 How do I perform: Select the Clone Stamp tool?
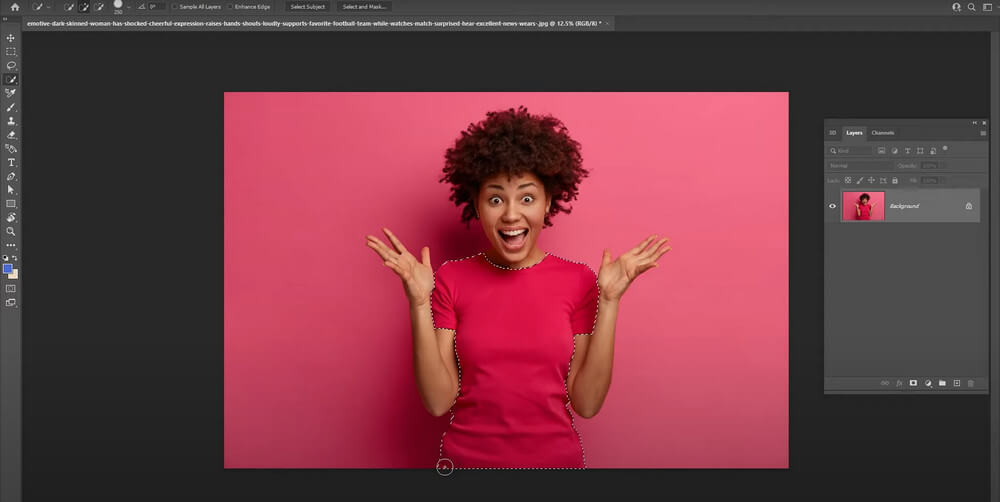point(11,121)
